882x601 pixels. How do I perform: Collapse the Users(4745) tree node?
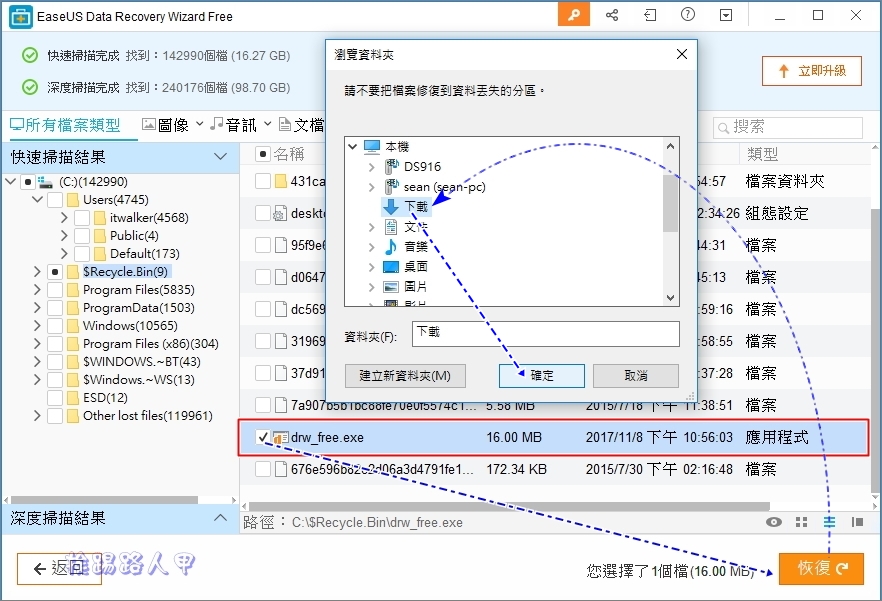tap(37, 199)
